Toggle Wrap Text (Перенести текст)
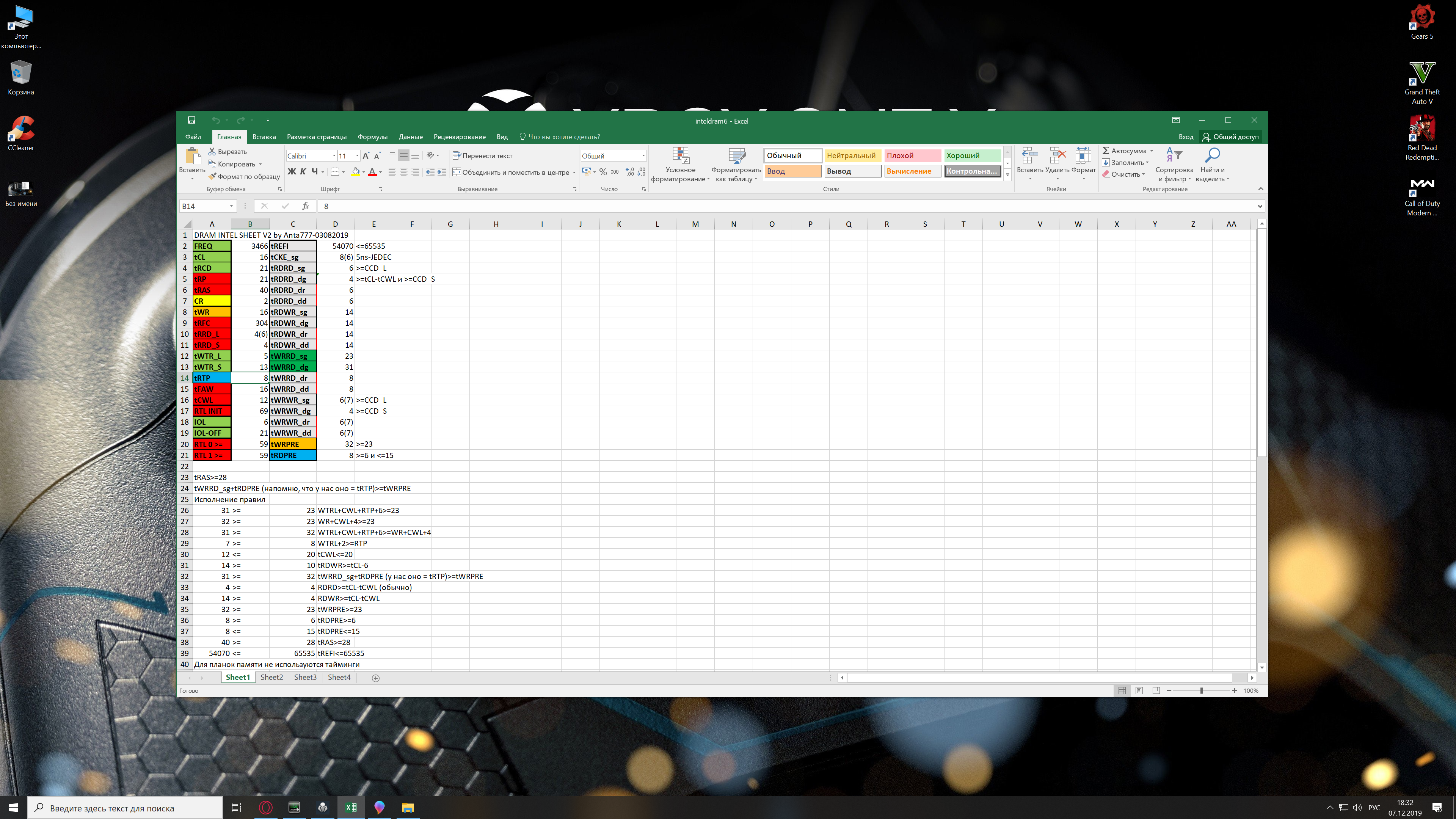This screenshot has width=1456, height=819. click(482, 156)
